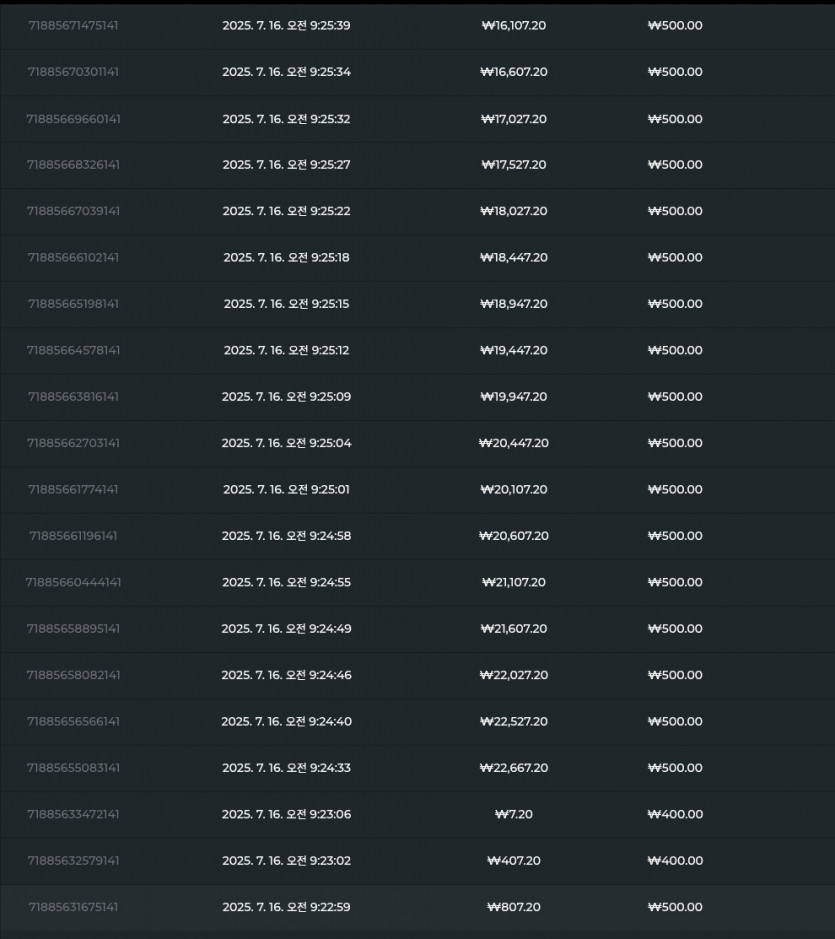Select the 9:25:27 timestamp entry

click(x=286, y=165)
